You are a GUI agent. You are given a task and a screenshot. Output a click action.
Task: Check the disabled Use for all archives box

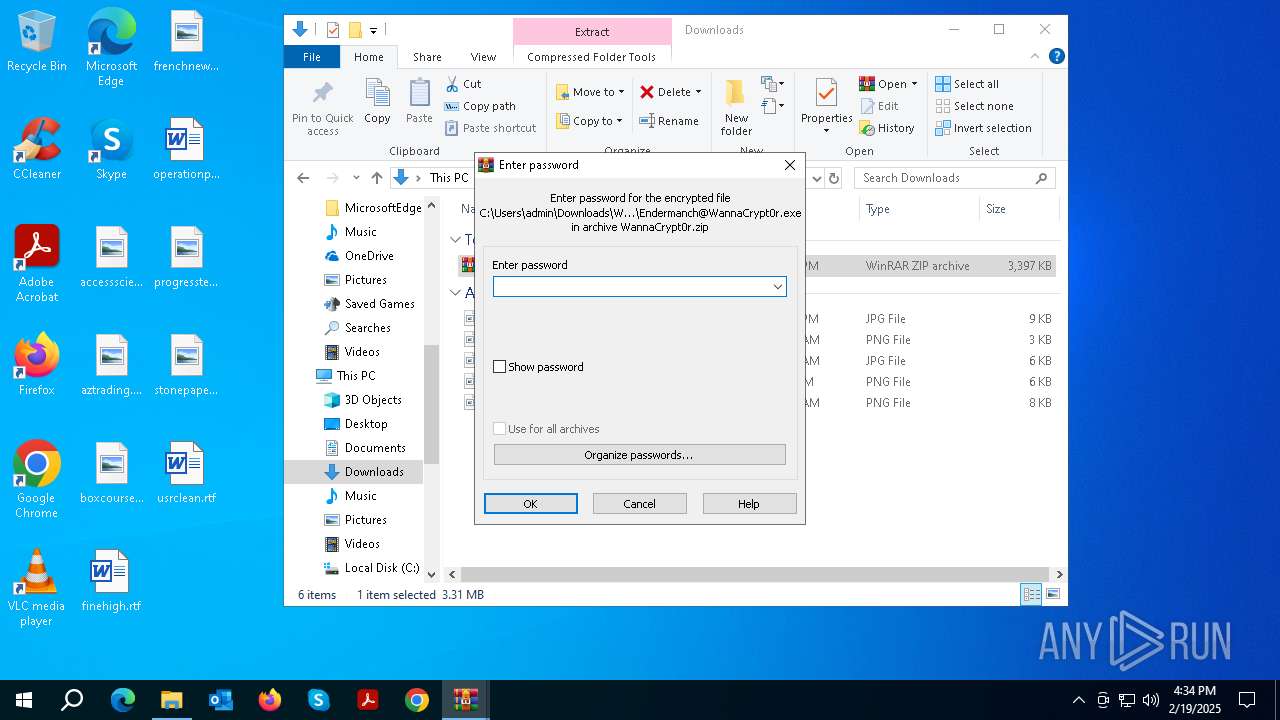pyautogui.click(x=500, y=429)
